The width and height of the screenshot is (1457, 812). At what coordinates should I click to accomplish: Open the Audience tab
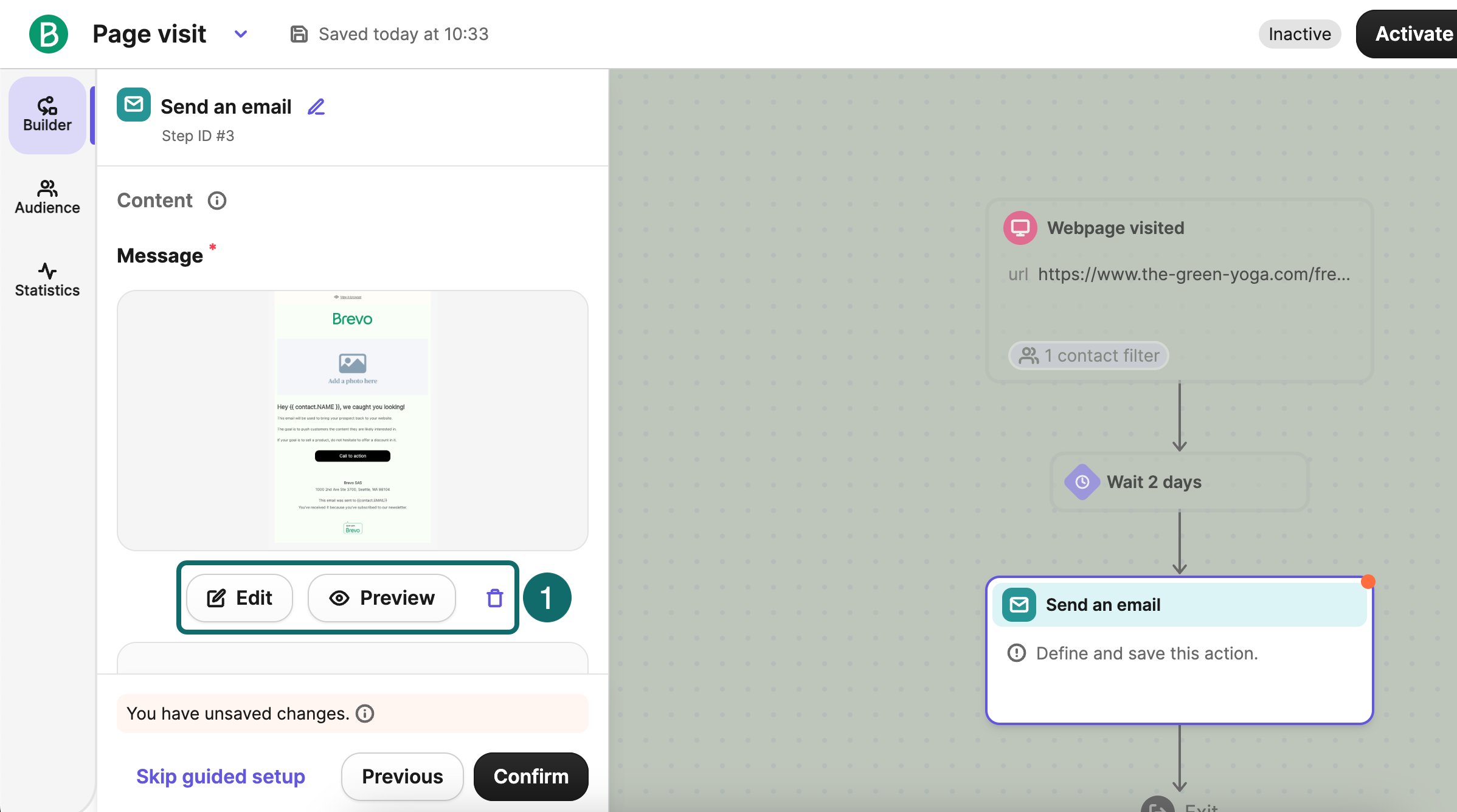pyautogui.click(x=47, y=198)
